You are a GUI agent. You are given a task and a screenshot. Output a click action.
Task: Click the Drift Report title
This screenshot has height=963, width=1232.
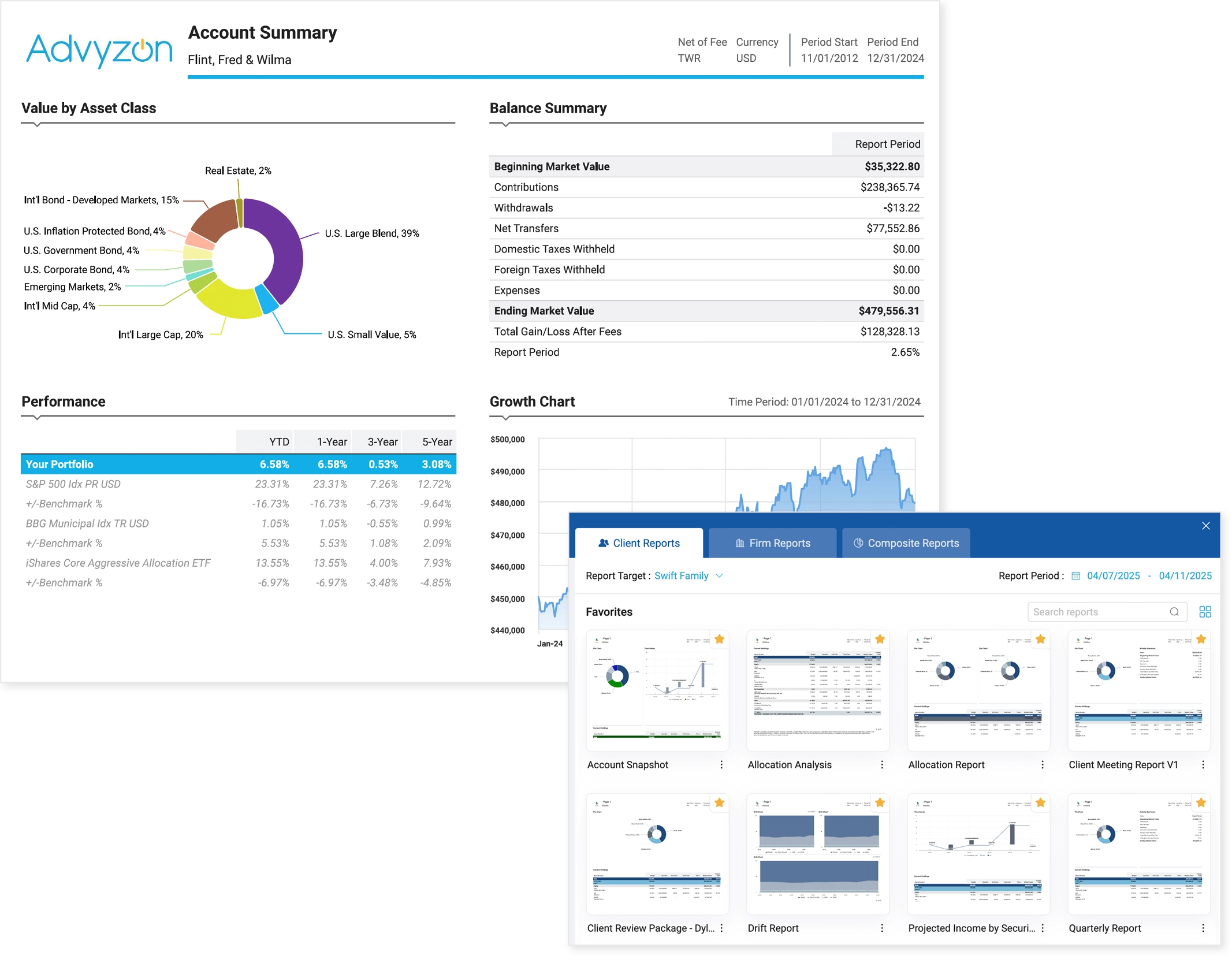pos(773,928)
